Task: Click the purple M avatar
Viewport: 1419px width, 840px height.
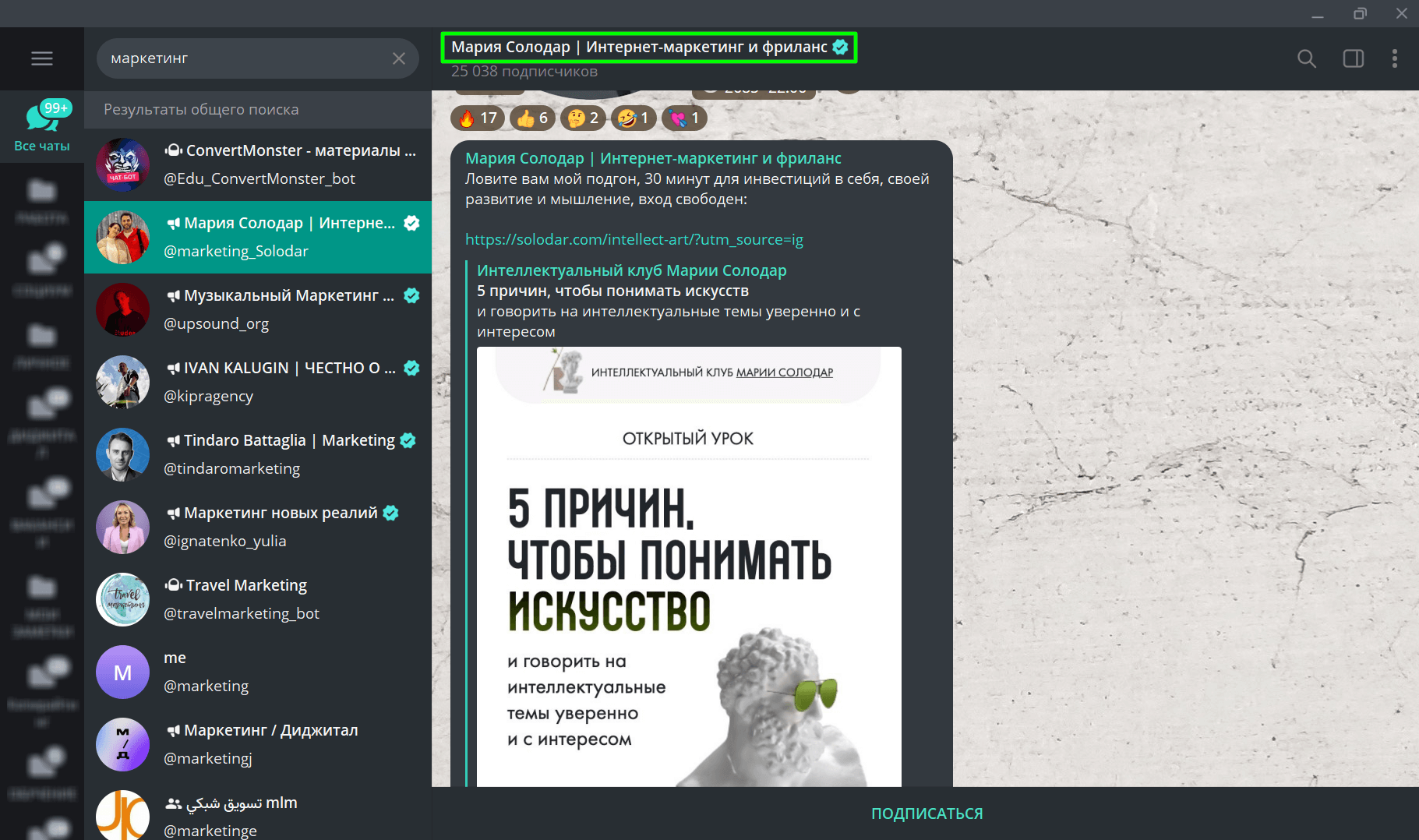Action: coord(122,672)
